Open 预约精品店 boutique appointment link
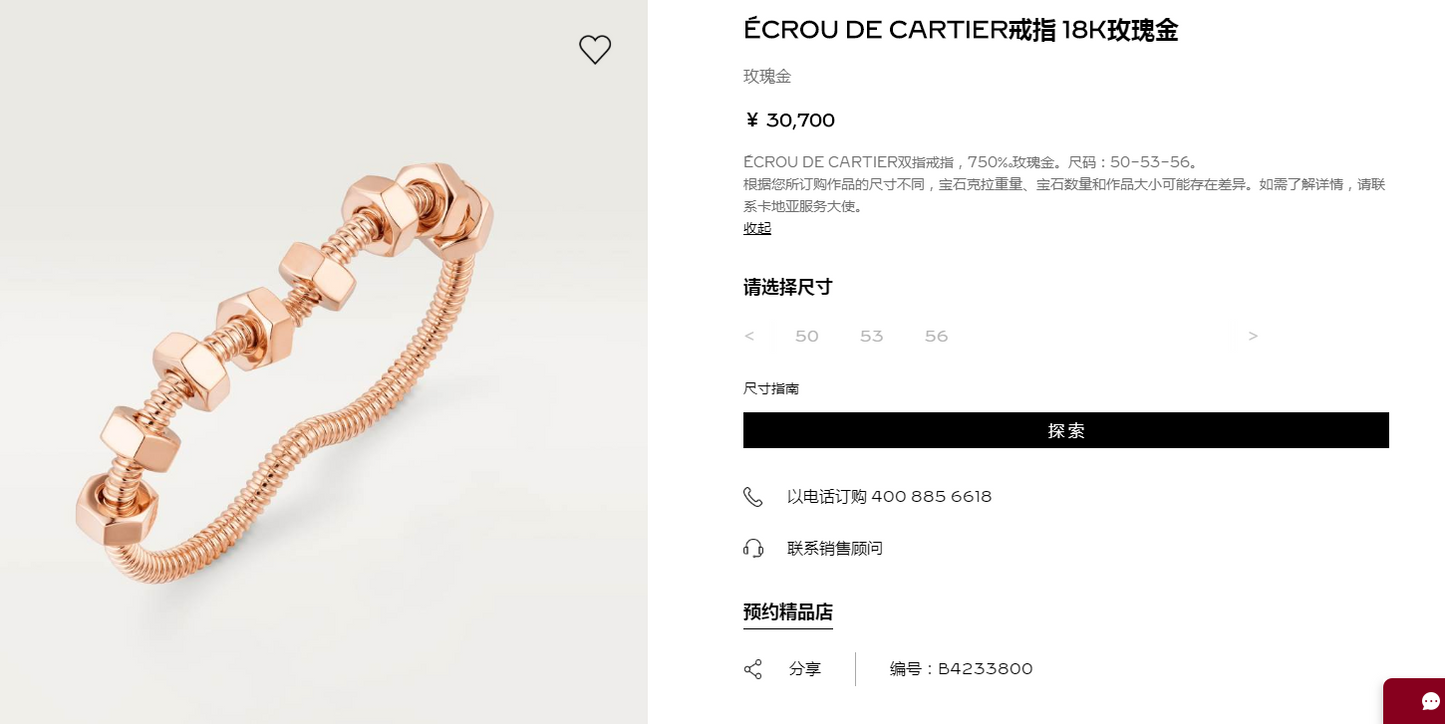Screen dimensions: 1445x724 tap(788, 612)
